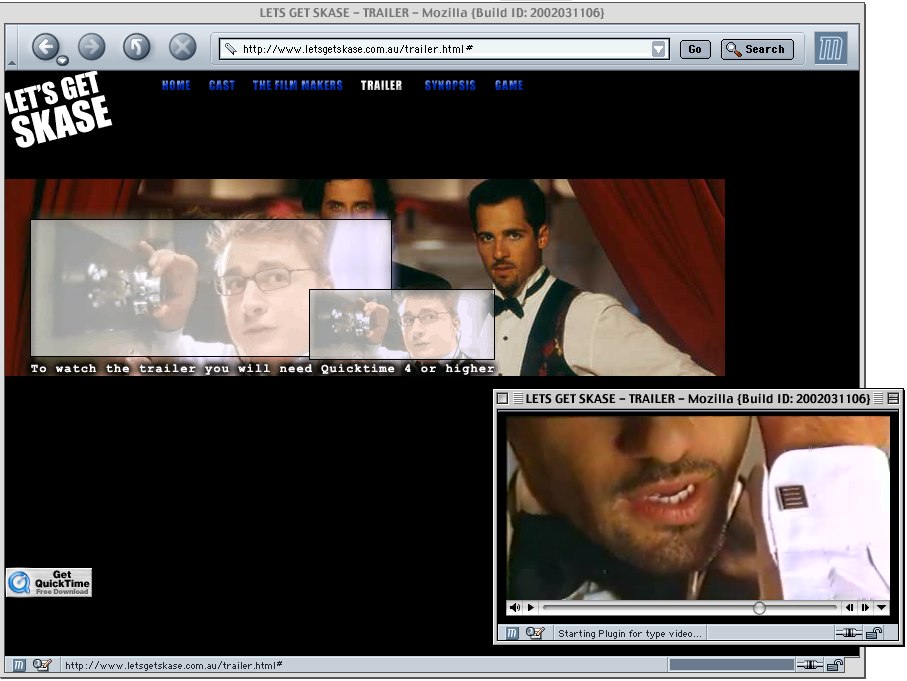Choose the small trailer thumbnail

coord(401,324)
